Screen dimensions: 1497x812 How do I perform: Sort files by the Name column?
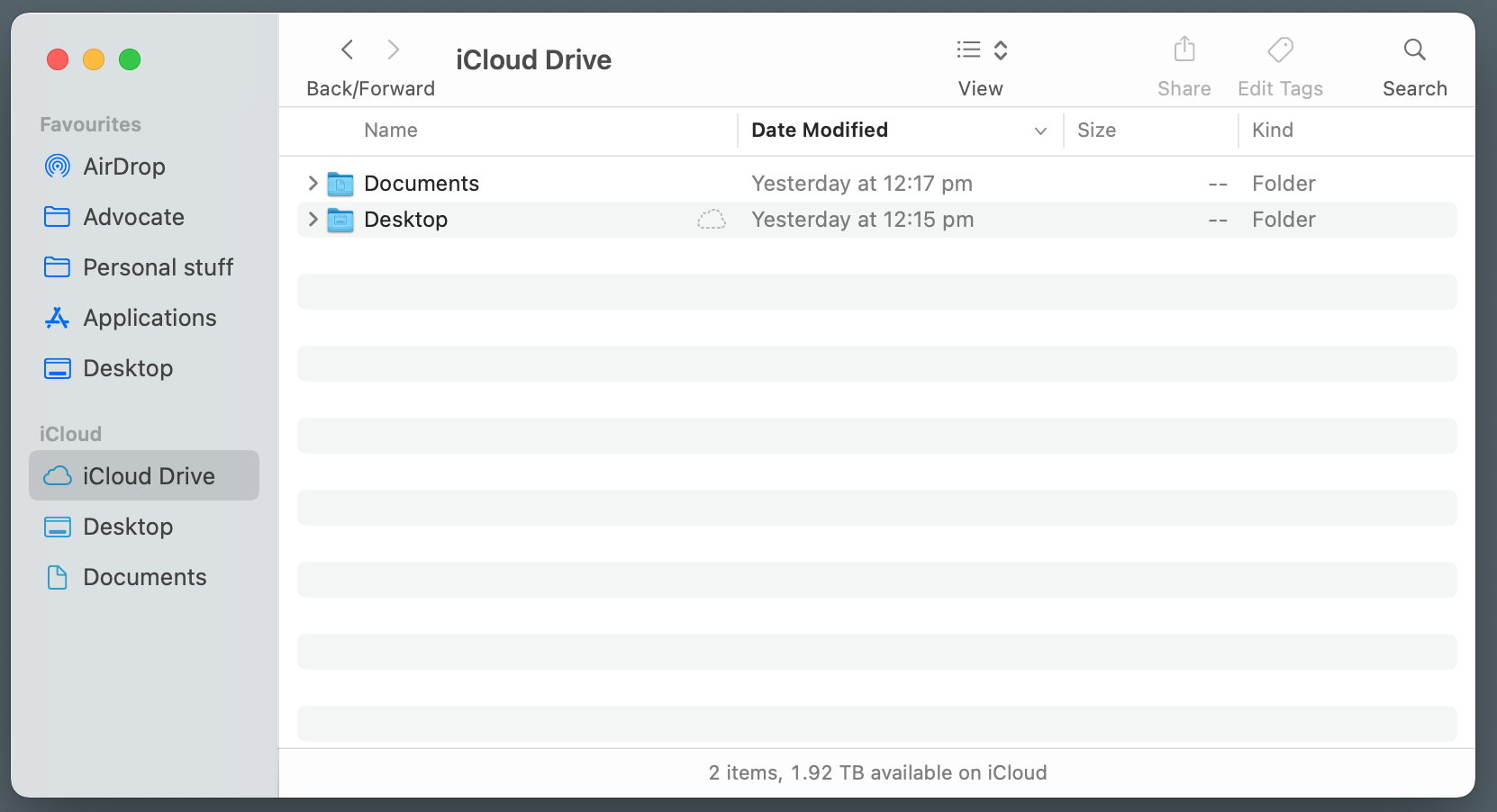390,130
